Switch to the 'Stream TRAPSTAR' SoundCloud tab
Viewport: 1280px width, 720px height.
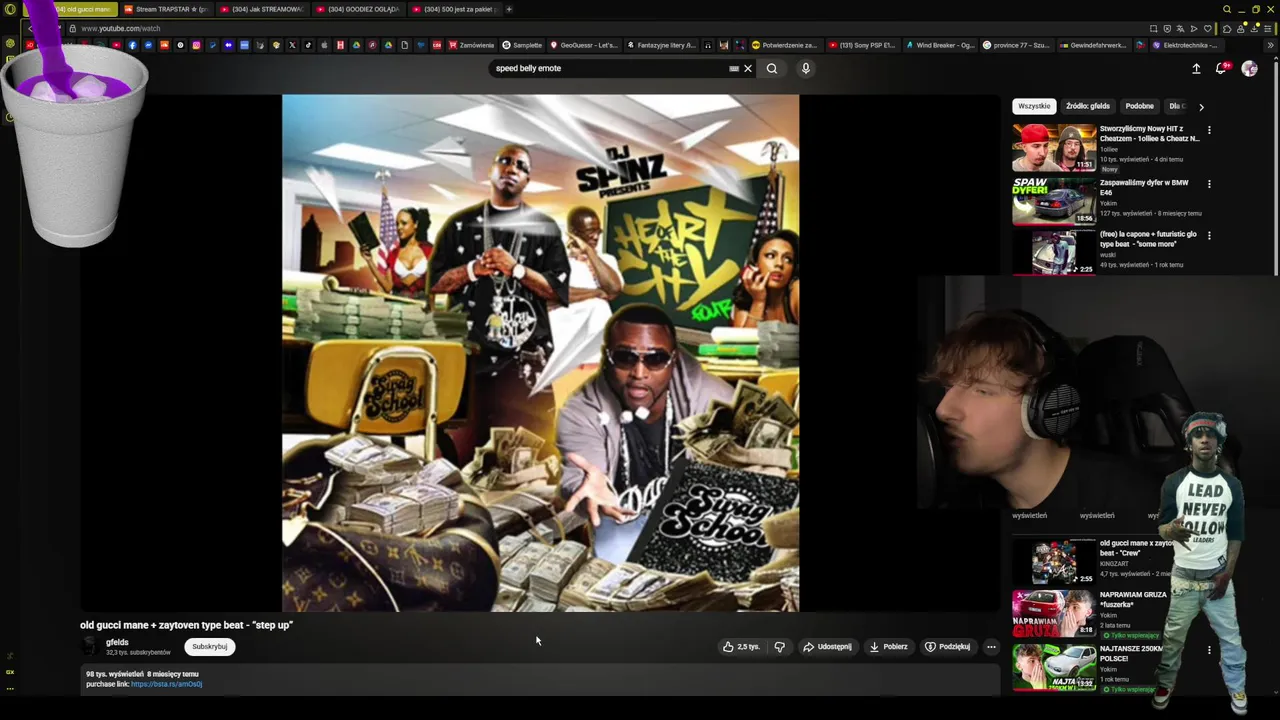point(165,9)
